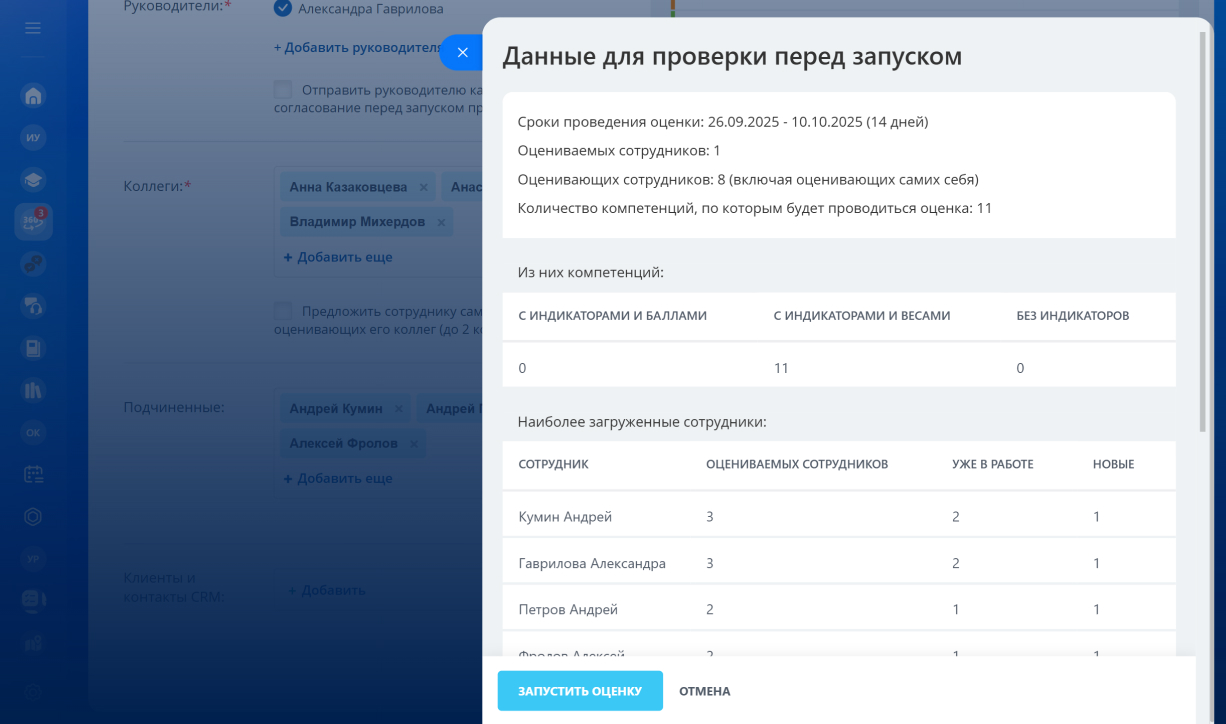Open the graduation cap learning icon
1226x724 pixels.
tap(33, 181)
